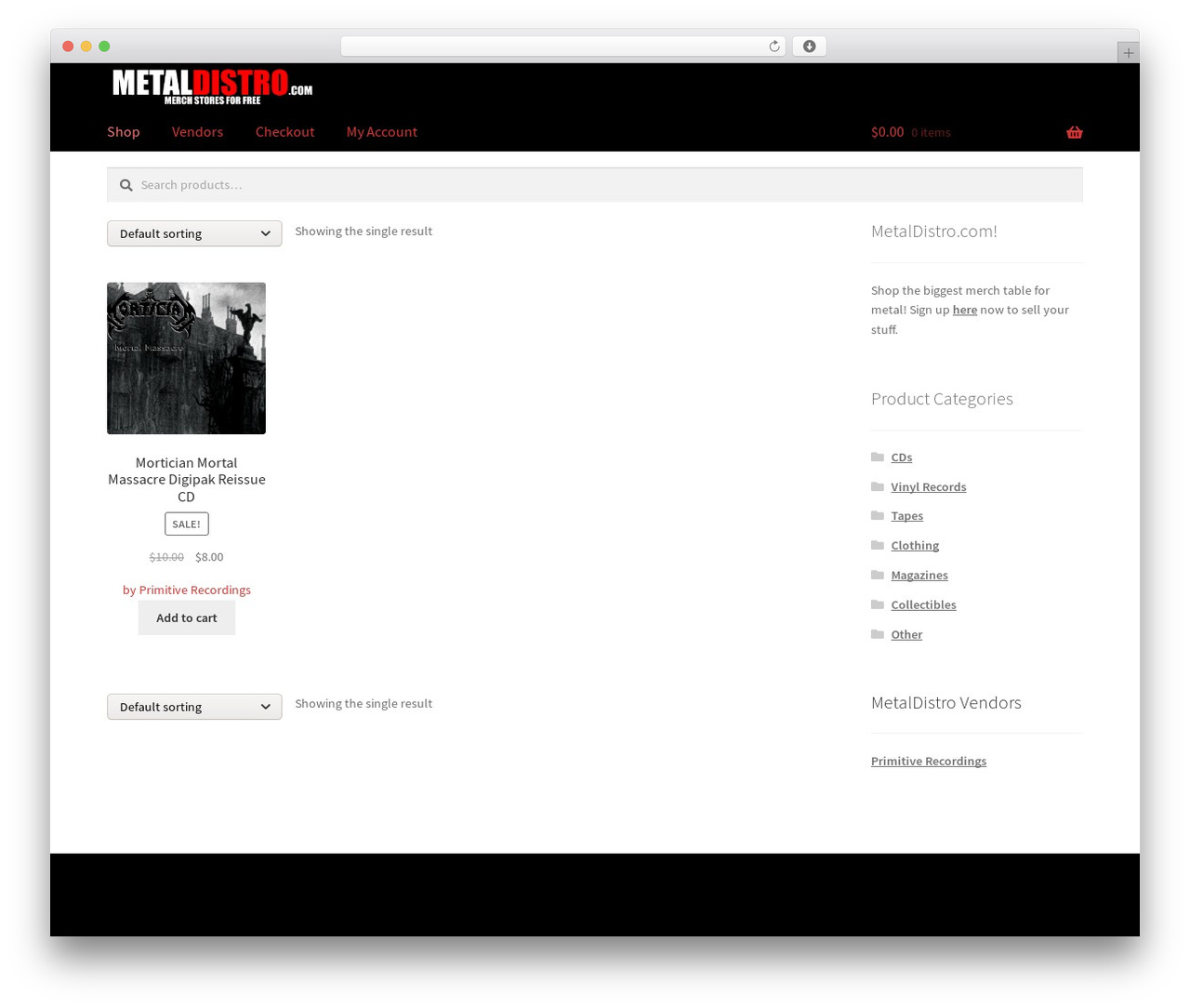Open the shopping basket icon
This screenshot has height=1008, width=1190.
[1075, 132]
